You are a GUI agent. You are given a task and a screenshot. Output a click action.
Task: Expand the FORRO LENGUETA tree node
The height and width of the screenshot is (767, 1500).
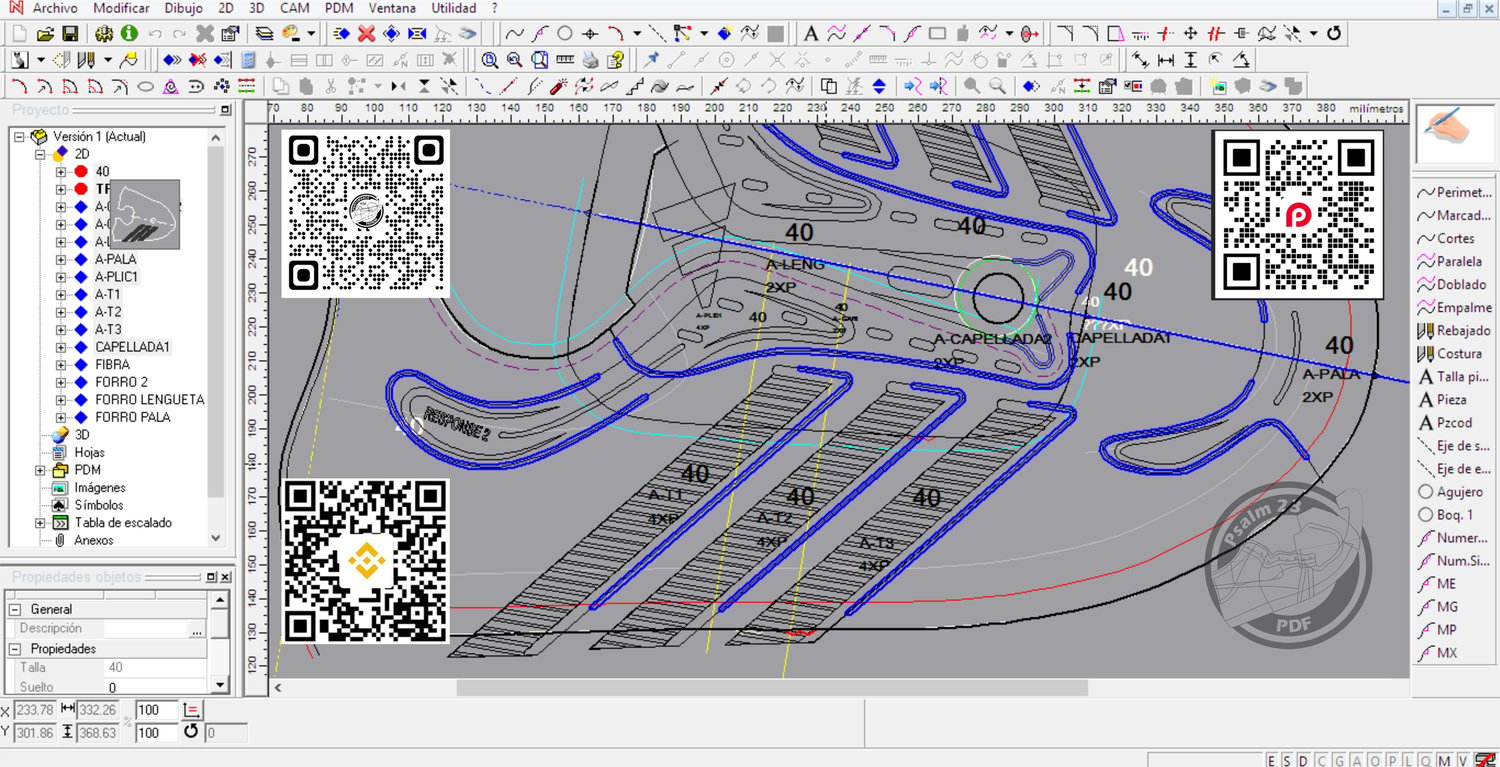61,400
